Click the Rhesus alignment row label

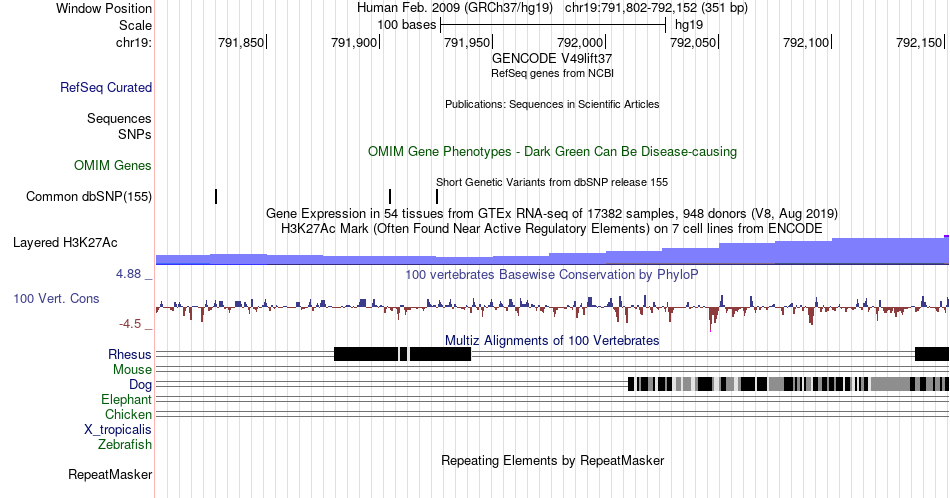[130, 354]
